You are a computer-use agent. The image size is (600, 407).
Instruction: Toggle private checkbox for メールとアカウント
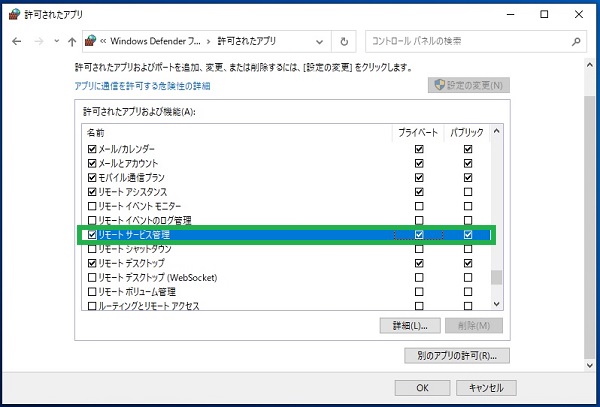(419, 163)
